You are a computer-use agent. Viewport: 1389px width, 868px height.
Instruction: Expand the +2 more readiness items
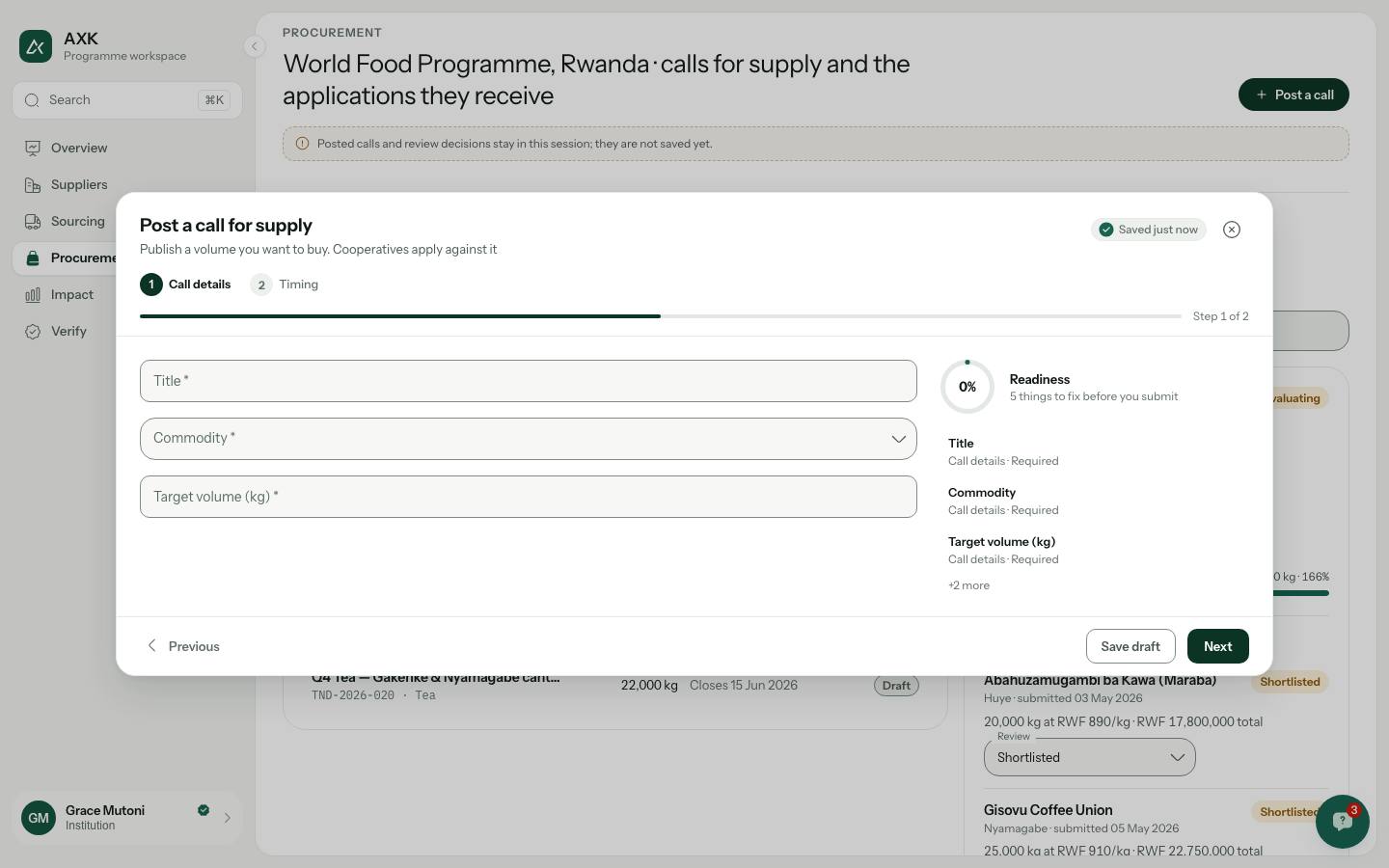click(x=968, y=585)
